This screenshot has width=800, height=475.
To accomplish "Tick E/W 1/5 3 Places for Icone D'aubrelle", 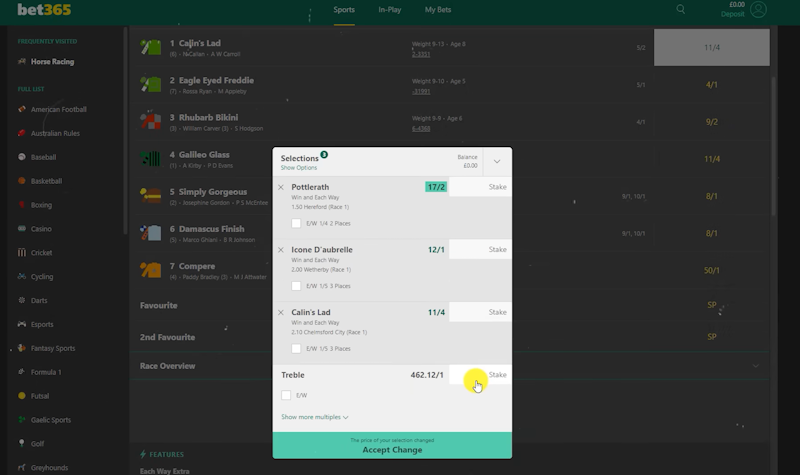I will click(x=296, y=286).
